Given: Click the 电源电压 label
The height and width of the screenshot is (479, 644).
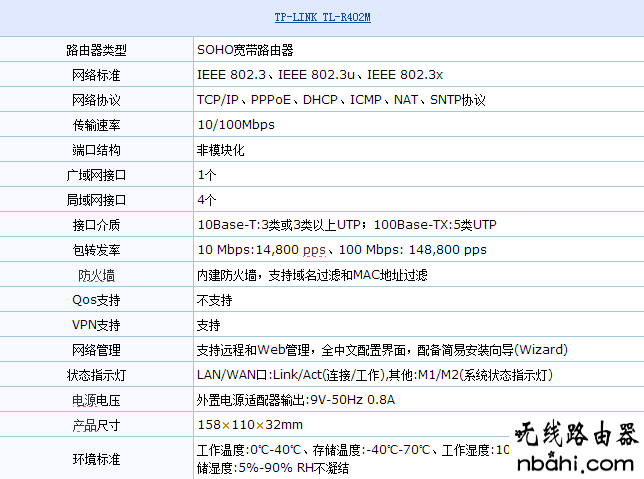Looking at the screenshot, I should pyautogui.click(x=96, y=401).
